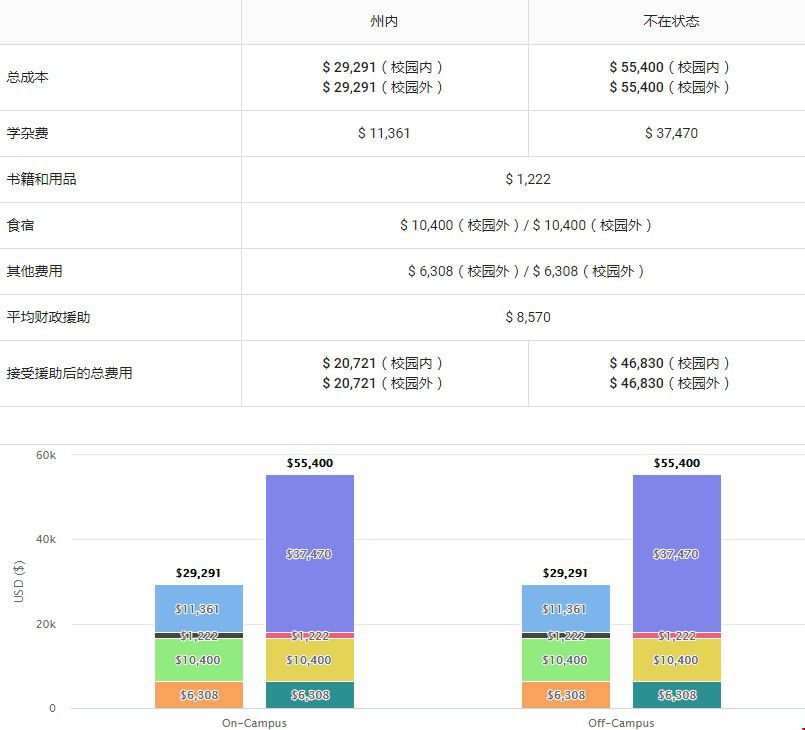Click the Off-Campus x-axis label
The height and width of the screenshot is (730, 805).
[x=621, y=723]
